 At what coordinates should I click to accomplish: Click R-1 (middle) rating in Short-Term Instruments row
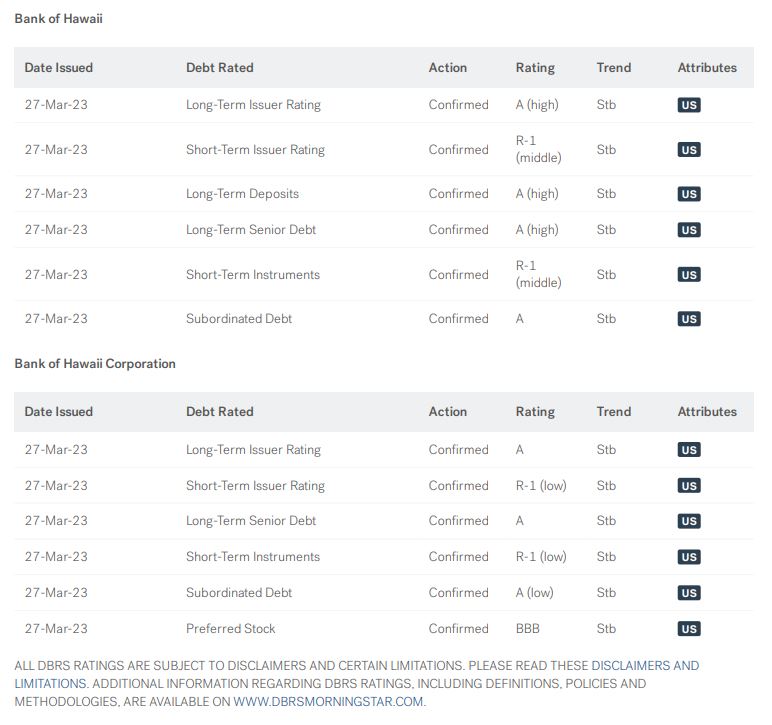[x=538, y=275]
